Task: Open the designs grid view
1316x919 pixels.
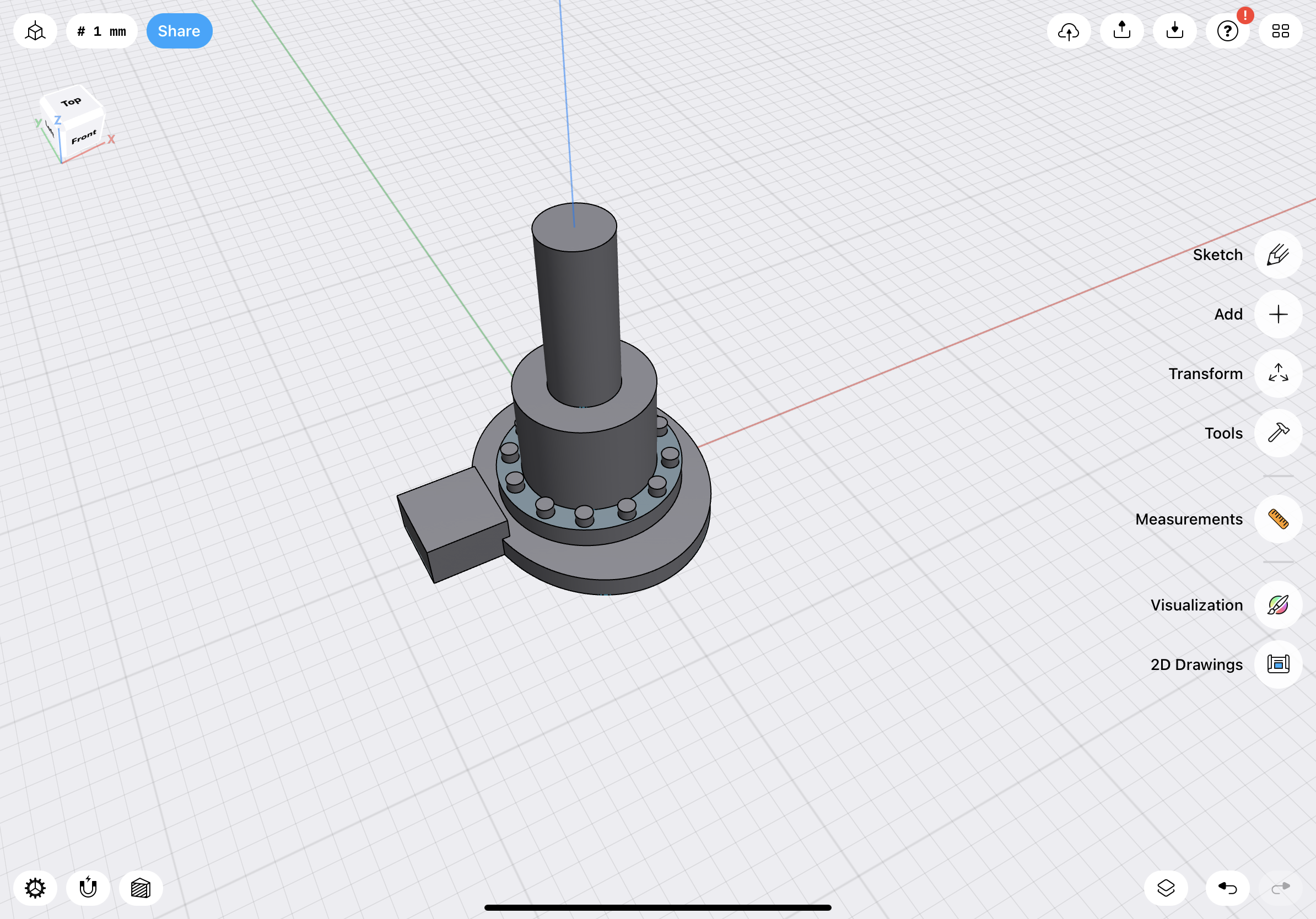Action: [1281, 31]
